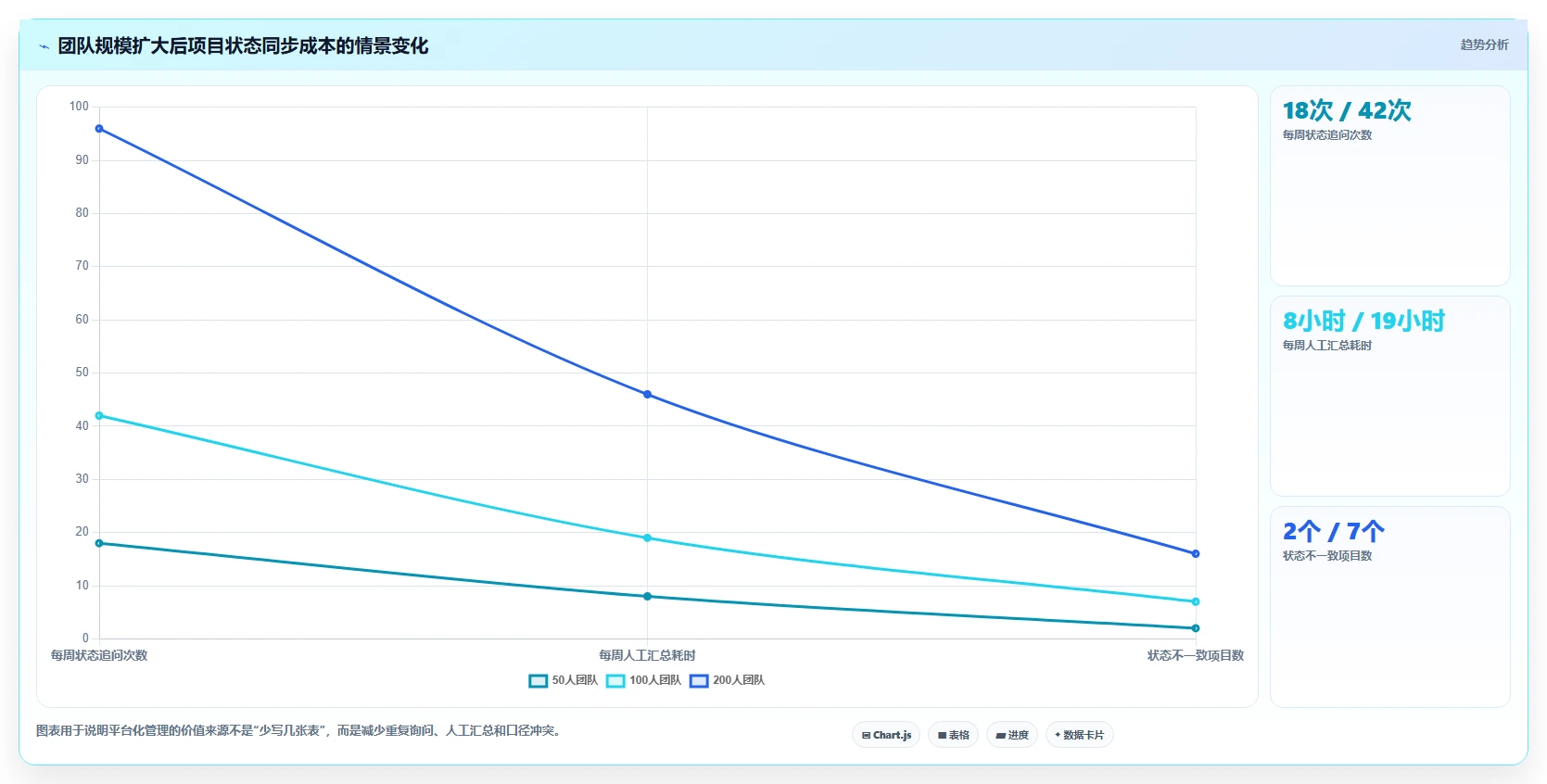Click the 状态不一致项目数 label in the stat card
The image size is (1547, 784).
pyautogui.click(x=1327, y=556)
